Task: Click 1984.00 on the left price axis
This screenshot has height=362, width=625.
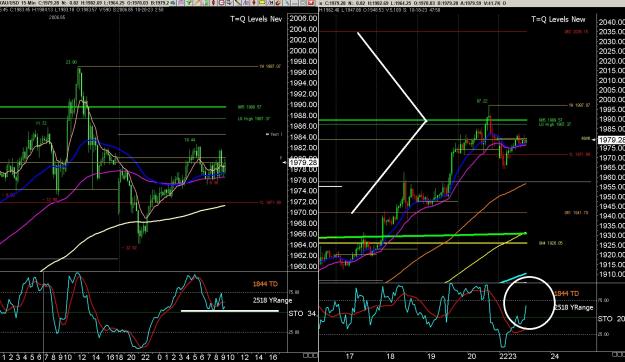Action: point(303,137)
